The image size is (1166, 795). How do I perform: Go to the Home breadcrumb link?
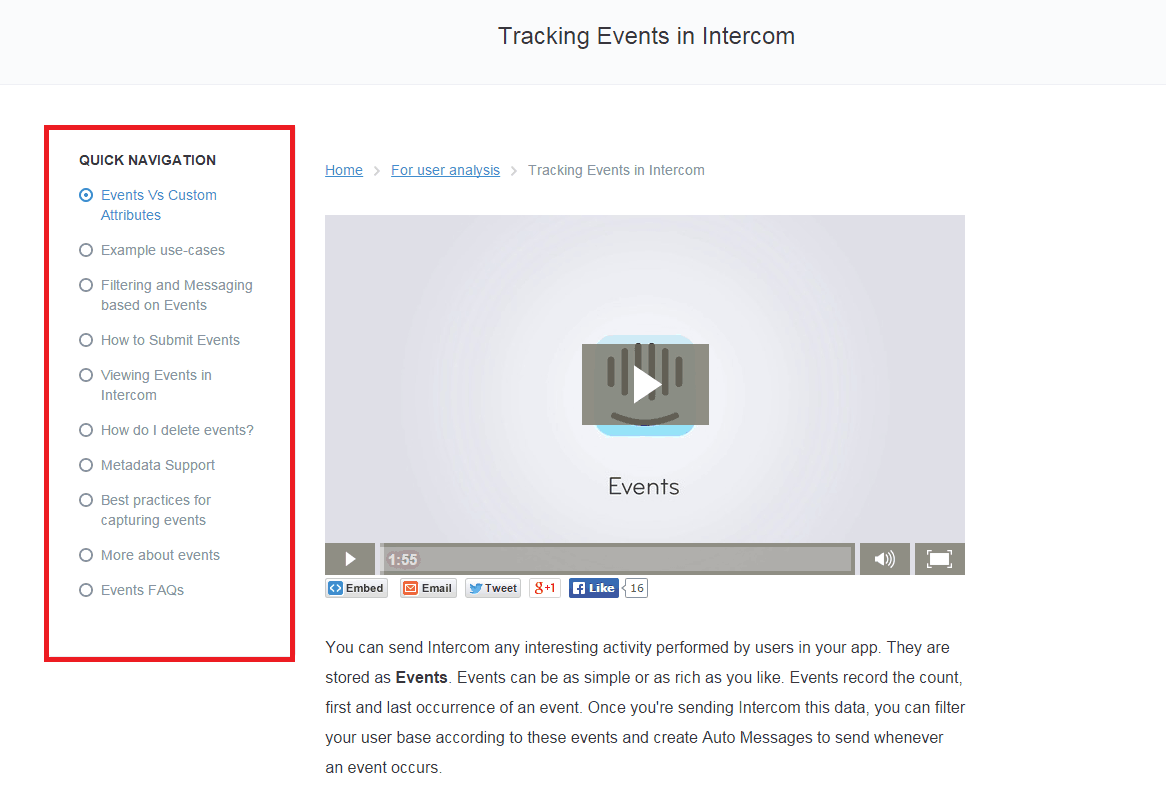344,170
